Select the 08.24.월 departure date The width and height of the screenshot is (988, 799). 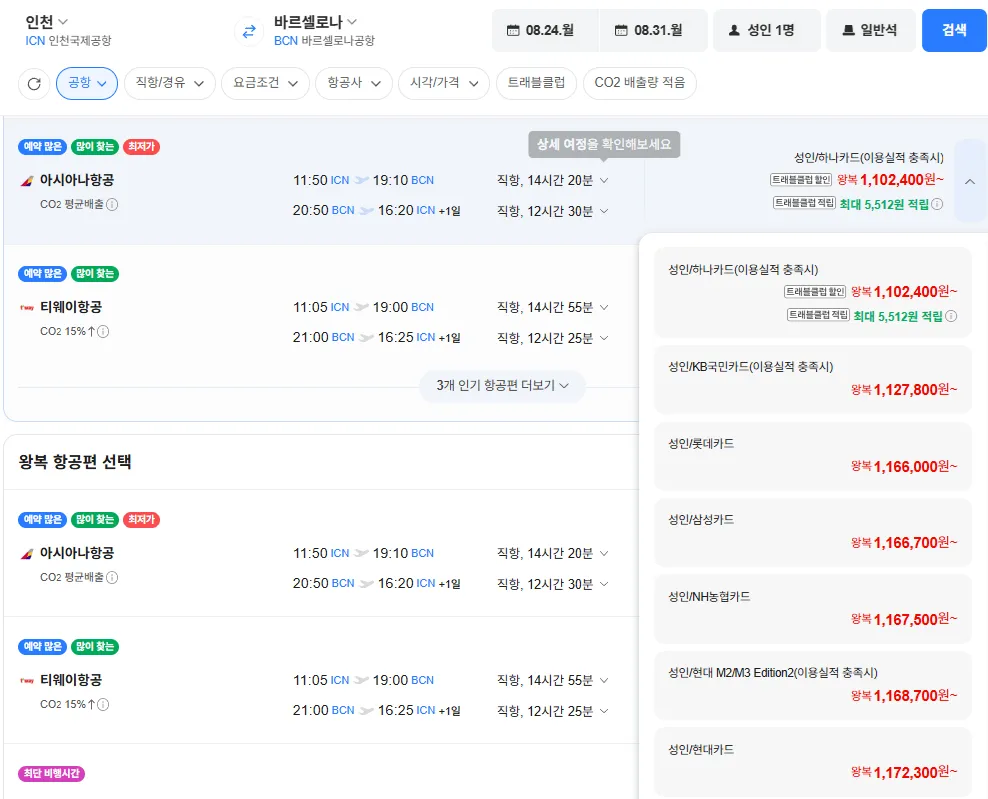545,30
